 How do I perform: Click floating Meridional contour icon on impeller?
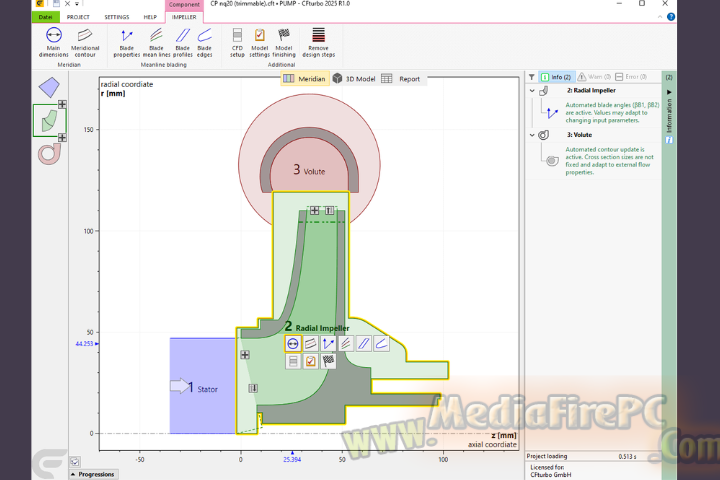click(310, 344)
